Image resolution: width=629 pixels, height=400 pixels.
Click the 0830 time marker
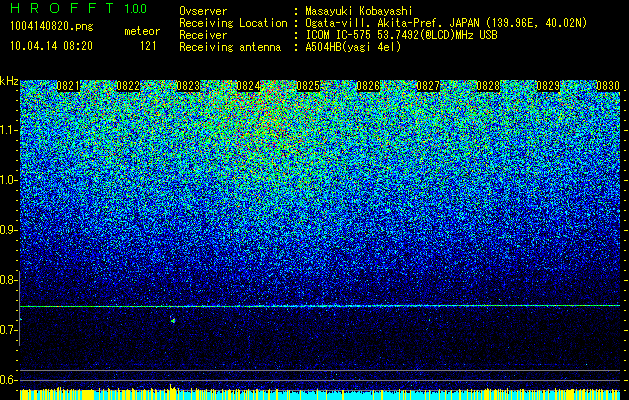point(608,86)
